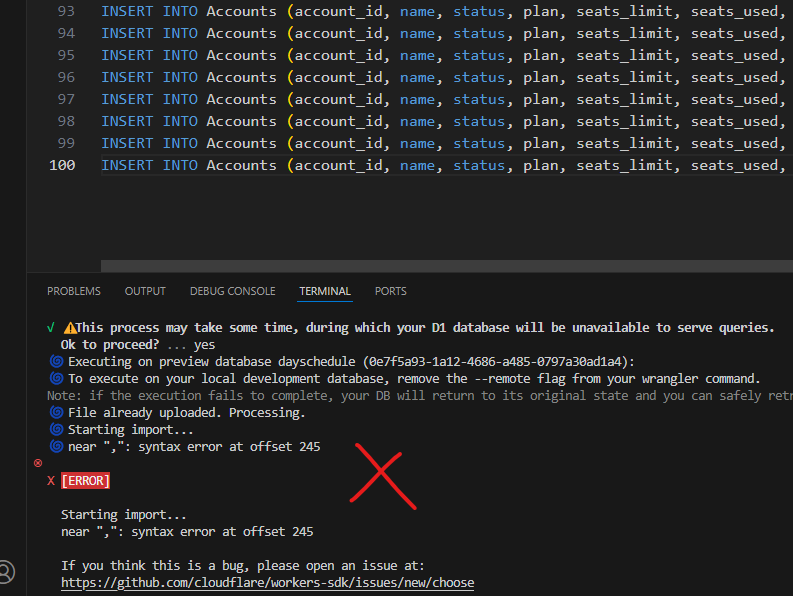Click line number 99 in the gutter
Screen dimensions: 793x596
(x=66, y=144)
